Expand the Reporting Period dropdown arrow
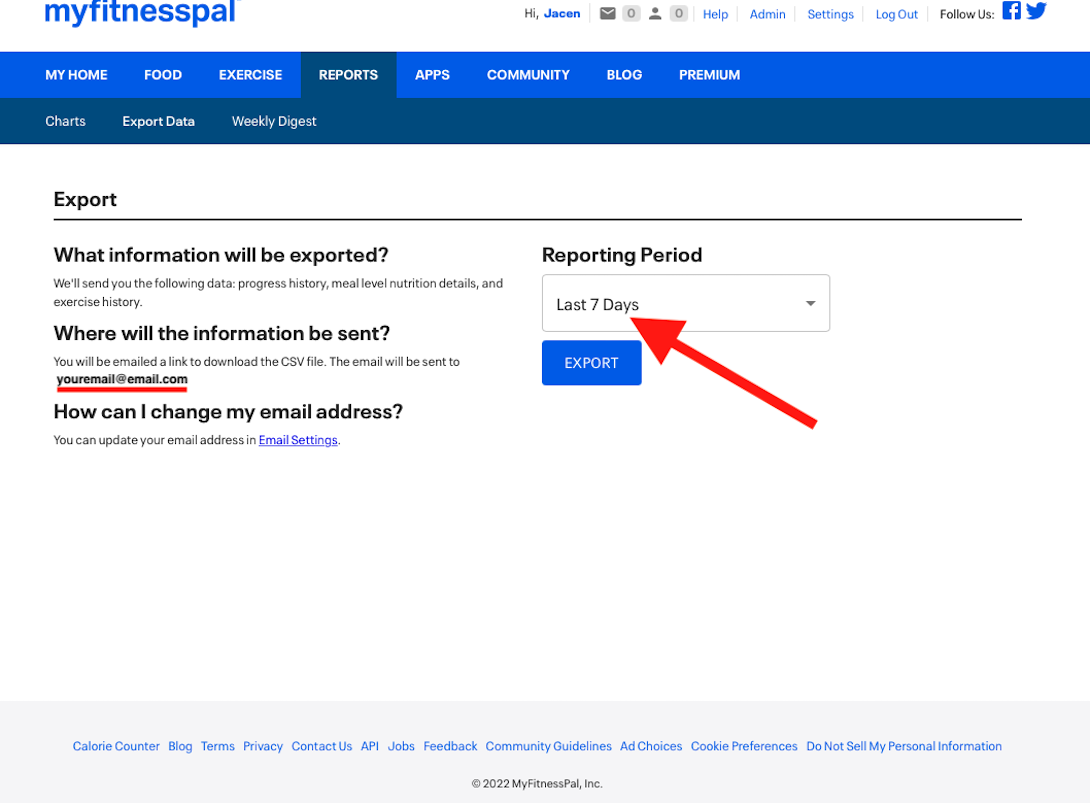Viewport: 1090px width, 803px height. [810, 303]
